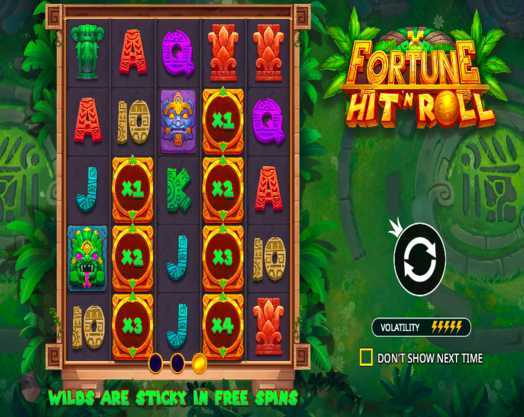
Task: Click the x1 wild in the fourth reel
Action: pos(223,121)
